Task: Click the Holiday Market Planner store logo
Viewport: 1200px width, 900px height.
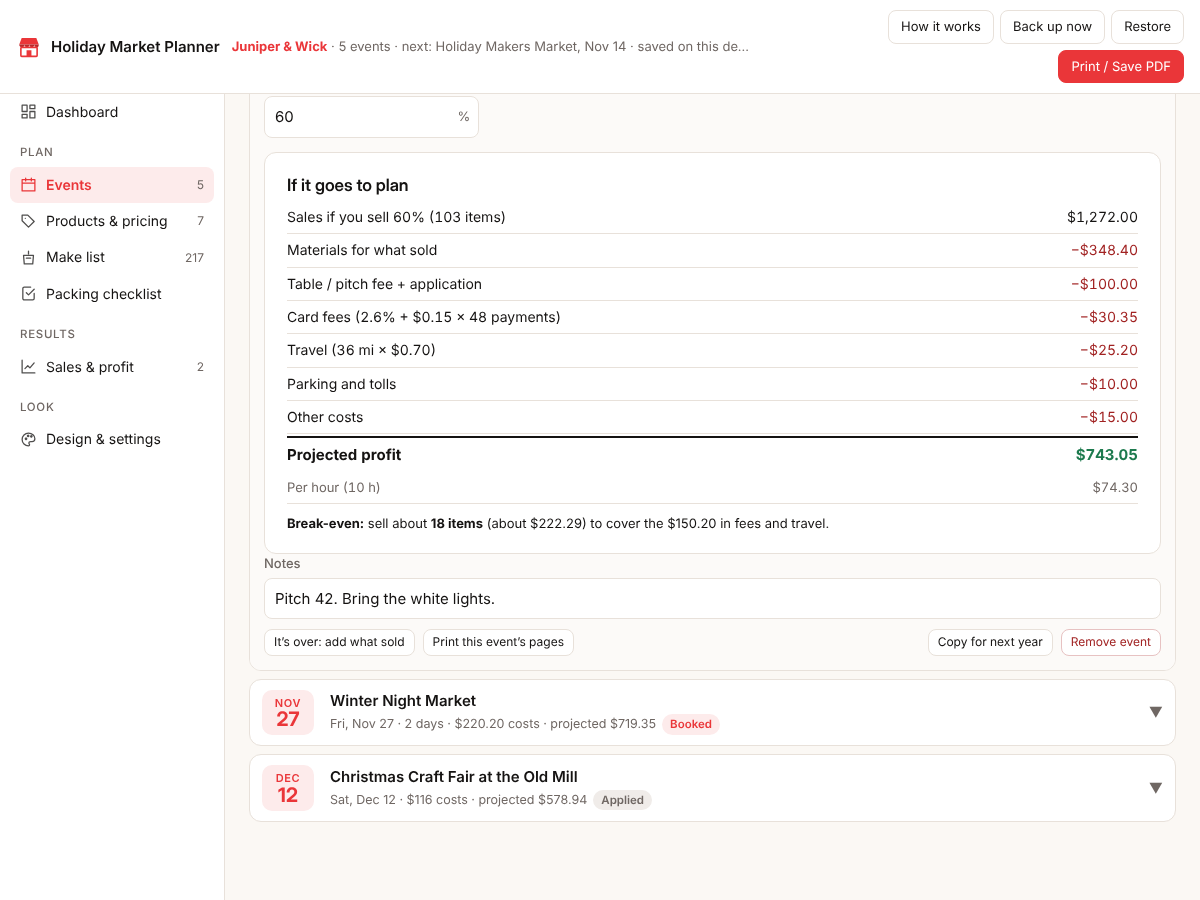Action: point(29,47)
